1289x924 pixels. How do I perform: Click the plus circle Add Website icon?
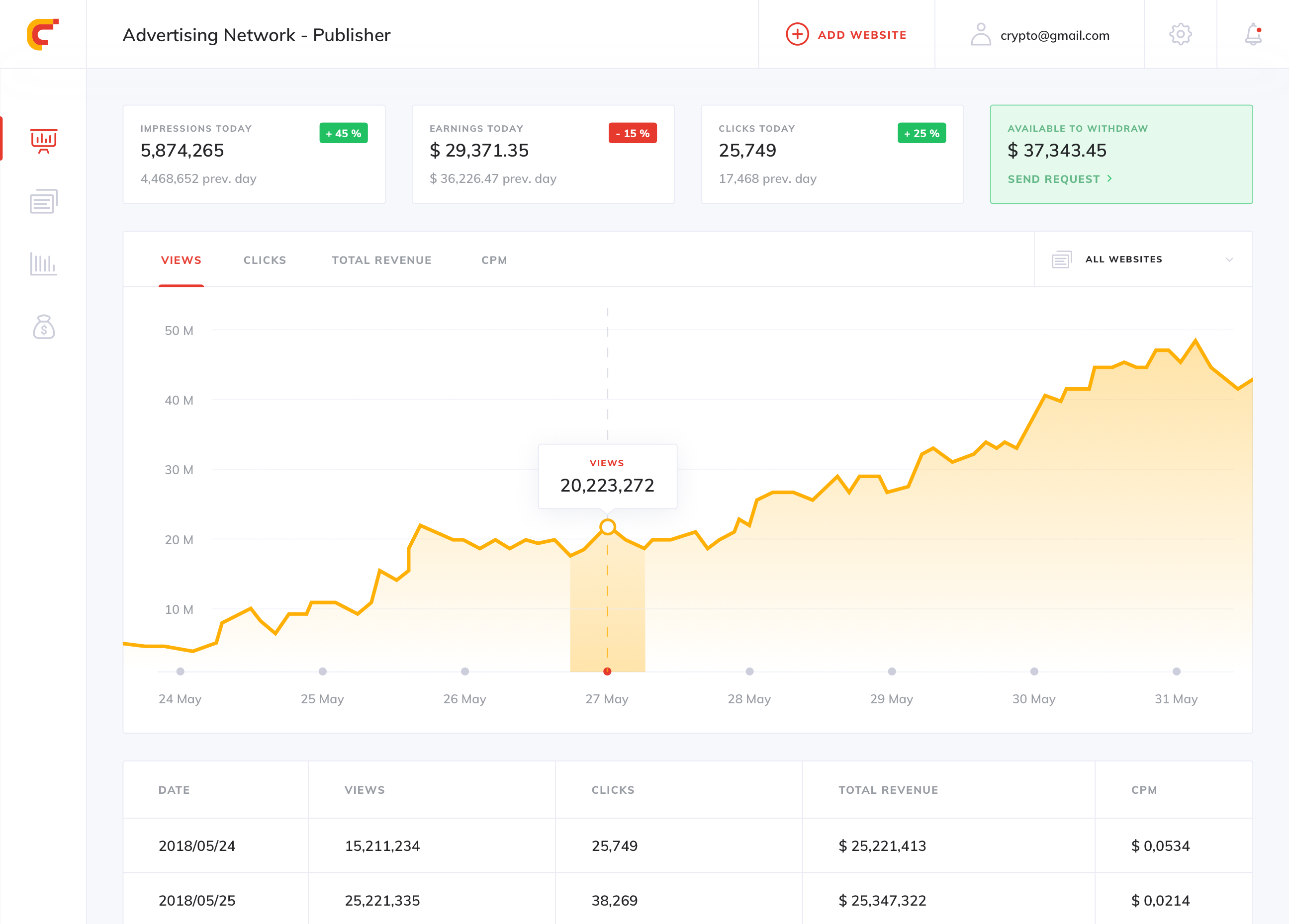pyautogui.click(x=797, y=35)
